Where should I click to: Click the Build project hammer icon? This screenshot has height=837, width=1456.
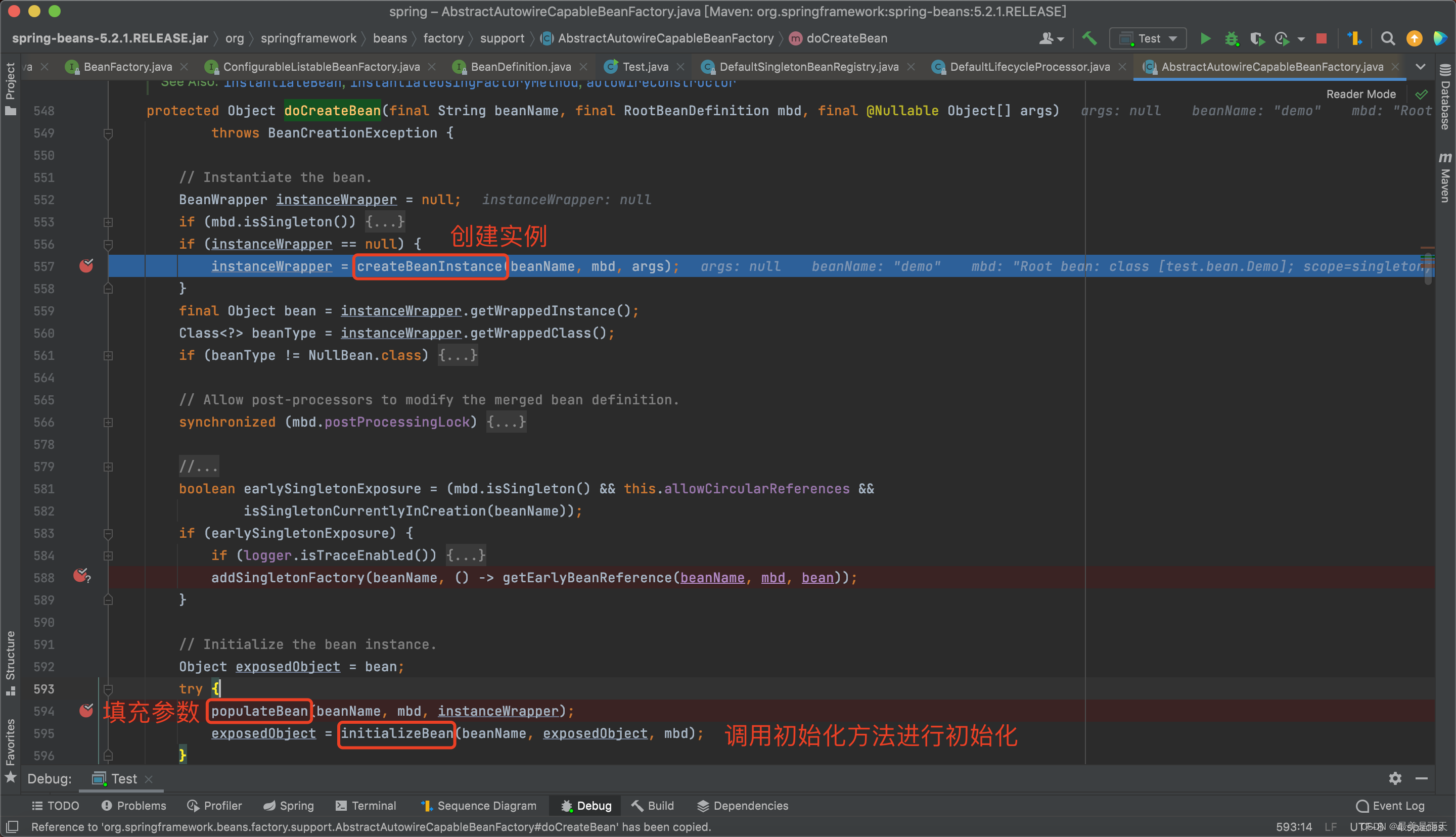1089,38
